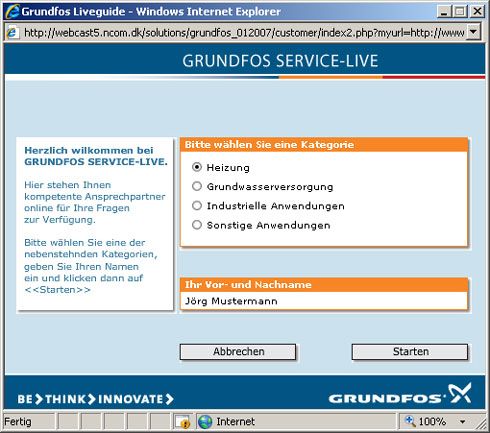Click the 'Bitte wählen Sie eine Kategorie' heading
Viewport: 490px width, 433px height.
pos(269,145)
